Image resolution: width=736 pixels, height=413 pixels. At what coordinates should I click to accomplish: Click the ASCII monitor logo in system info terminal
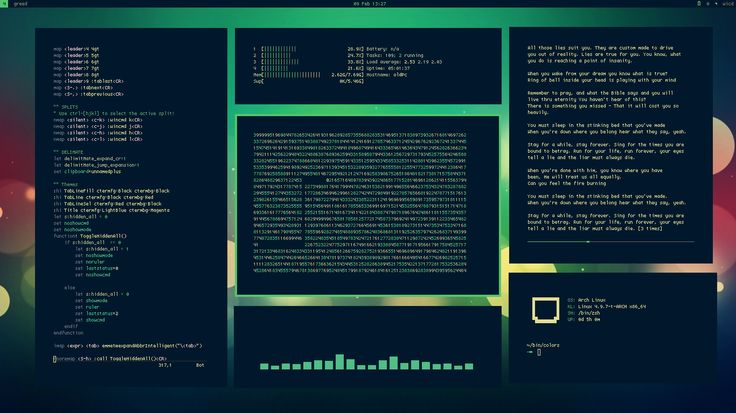tap(545, 309)
